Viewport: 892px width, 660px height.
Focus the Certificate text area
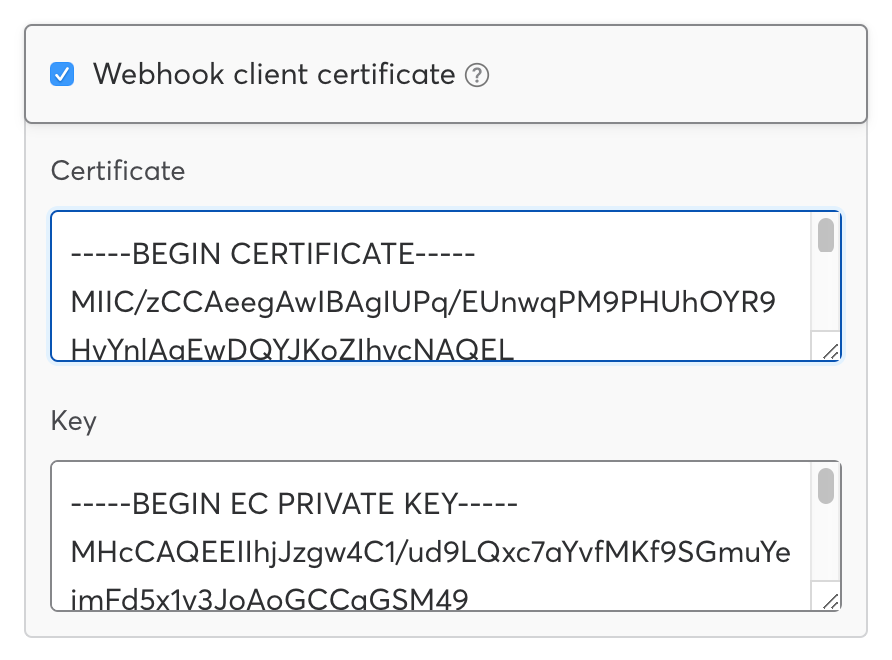click(x=431, y=286)
